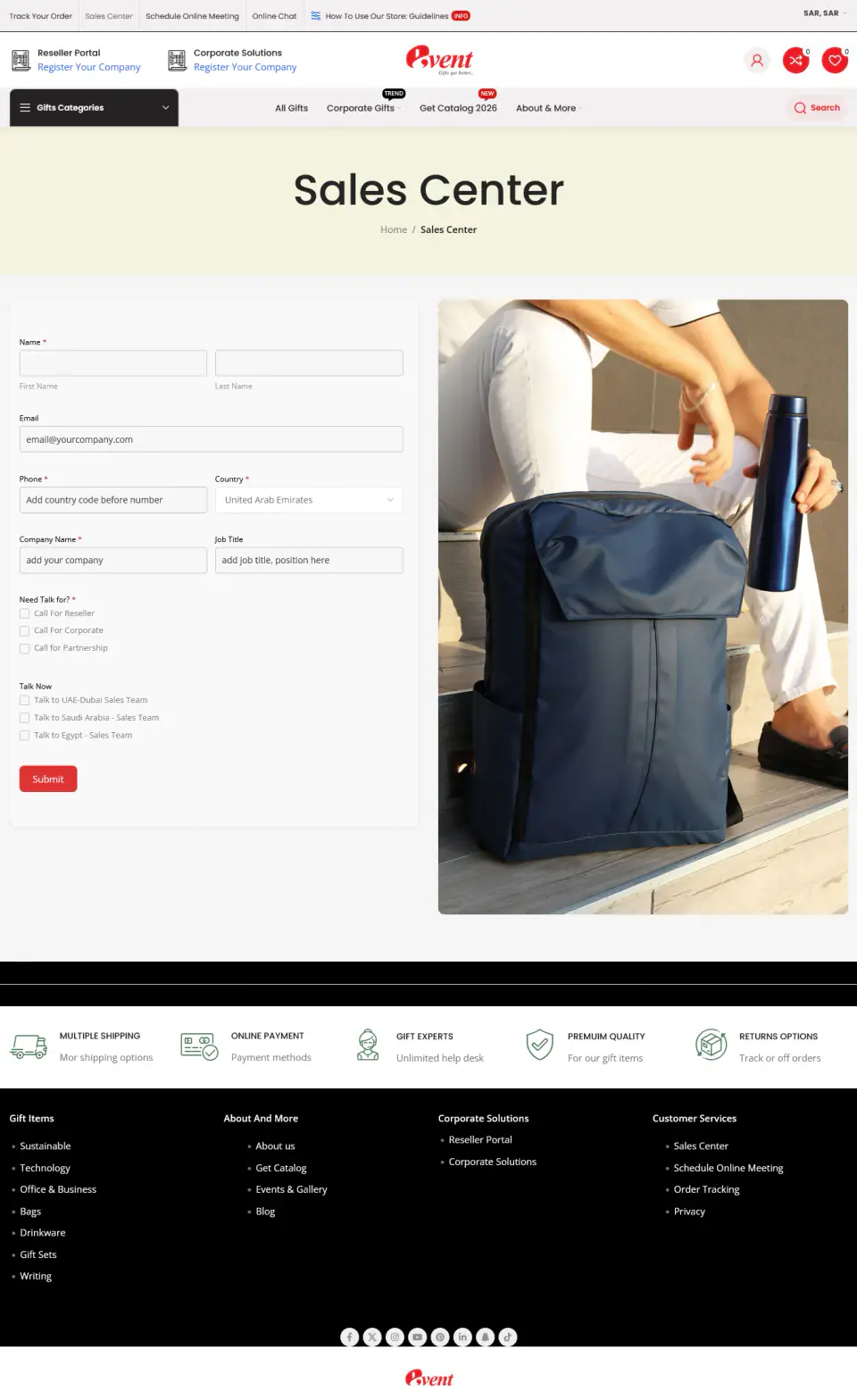Open Sales Center top bar link
Image resolution: width=857 pixels, height=1400 pixels.
109,16
